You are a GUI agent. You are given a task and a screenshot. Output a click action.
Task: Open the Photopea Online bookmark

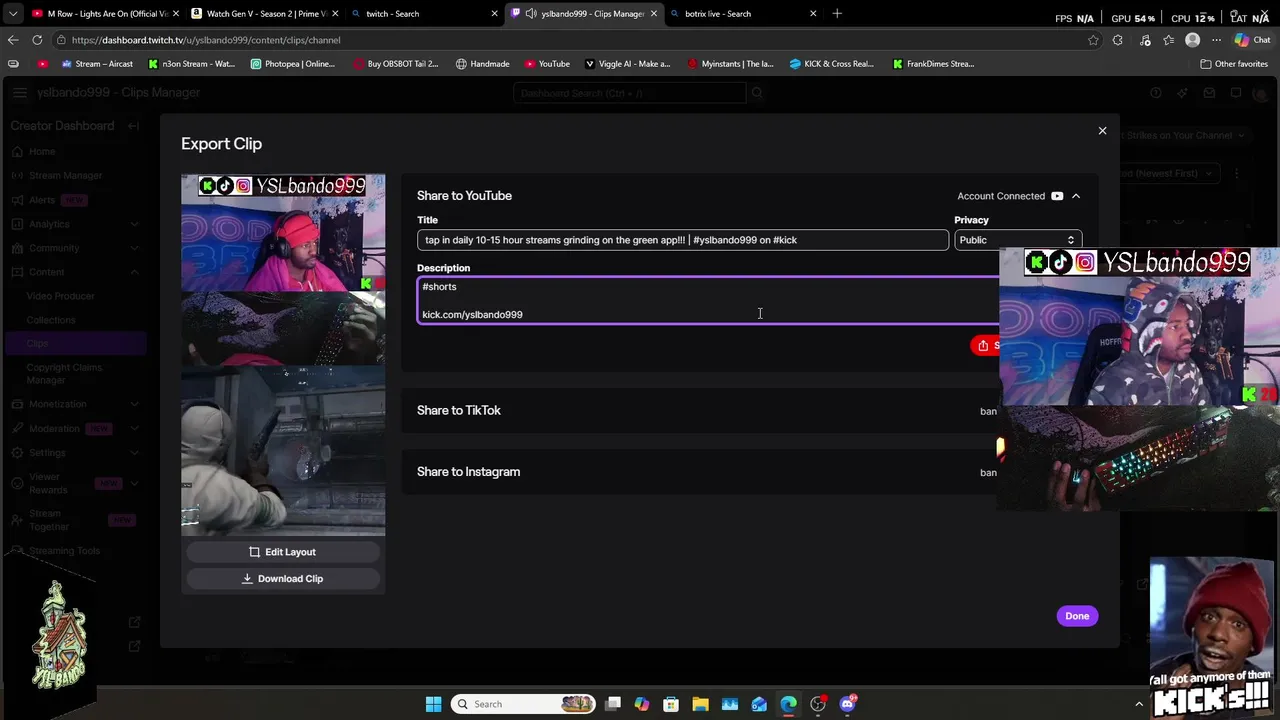coord(293,64)
